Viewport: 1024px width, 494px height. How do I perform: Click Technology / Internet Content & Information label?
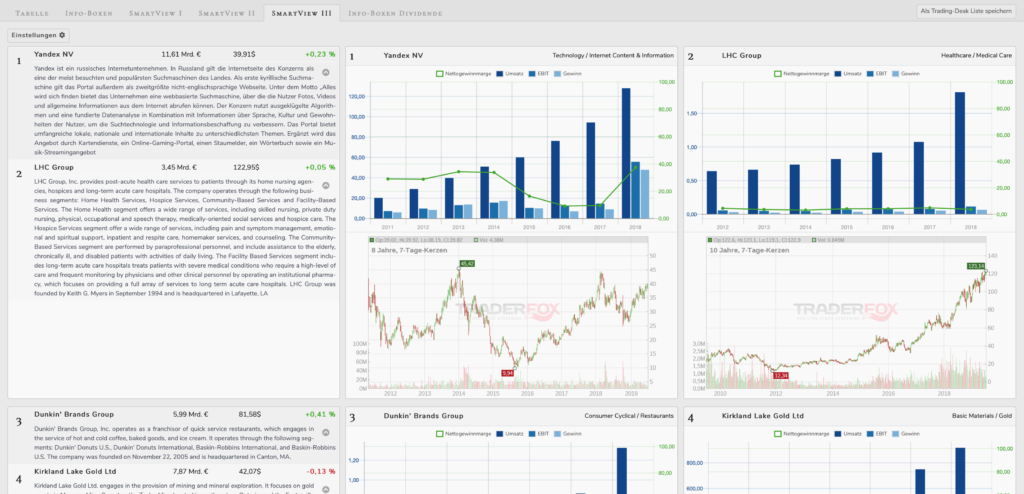(x=613, y=56)
